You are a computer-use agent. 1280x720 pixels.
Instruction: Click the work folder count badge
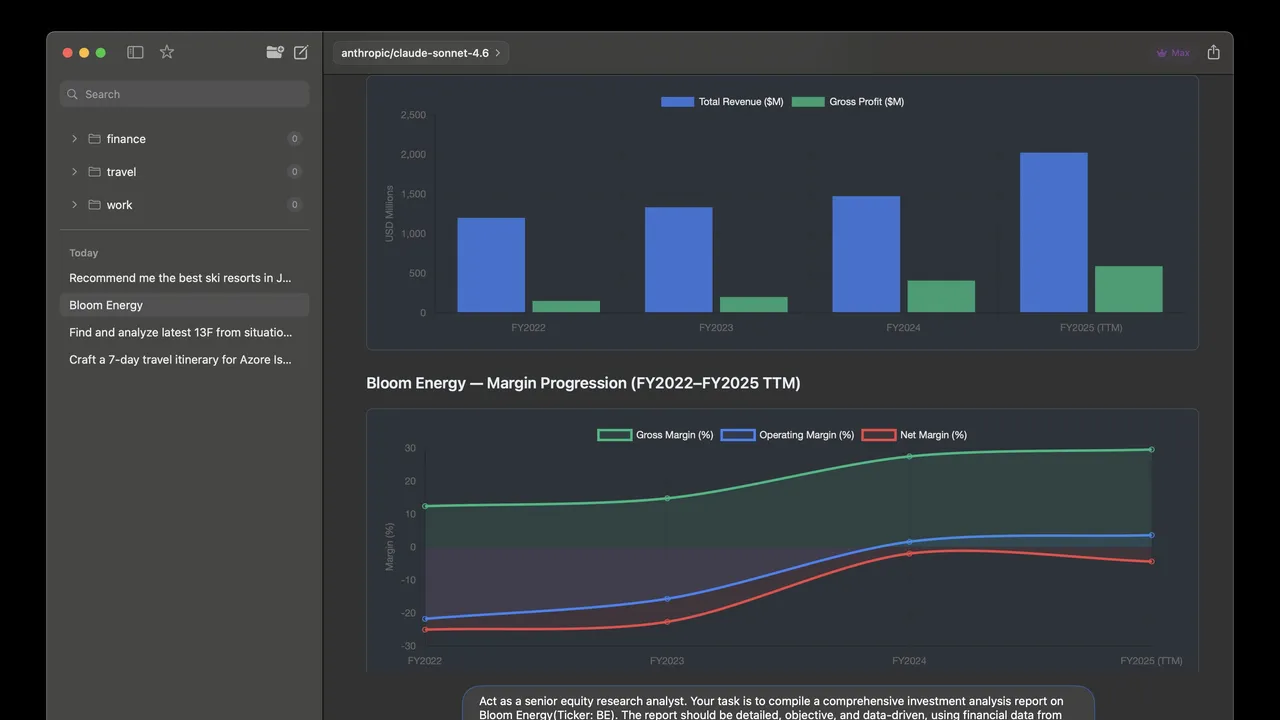point(294,205)
